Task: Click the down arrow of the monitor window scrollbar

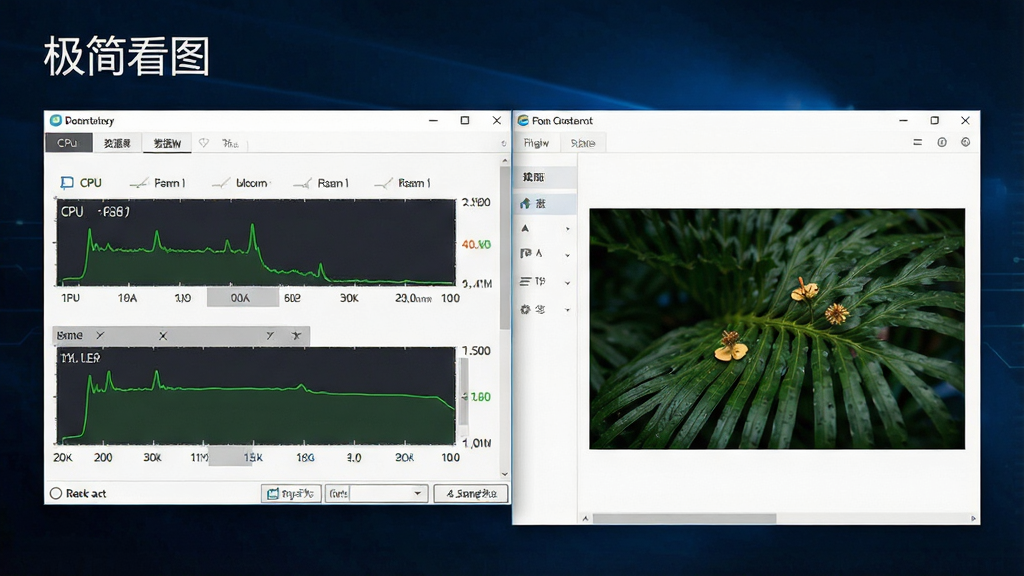Action: [504, 474]
